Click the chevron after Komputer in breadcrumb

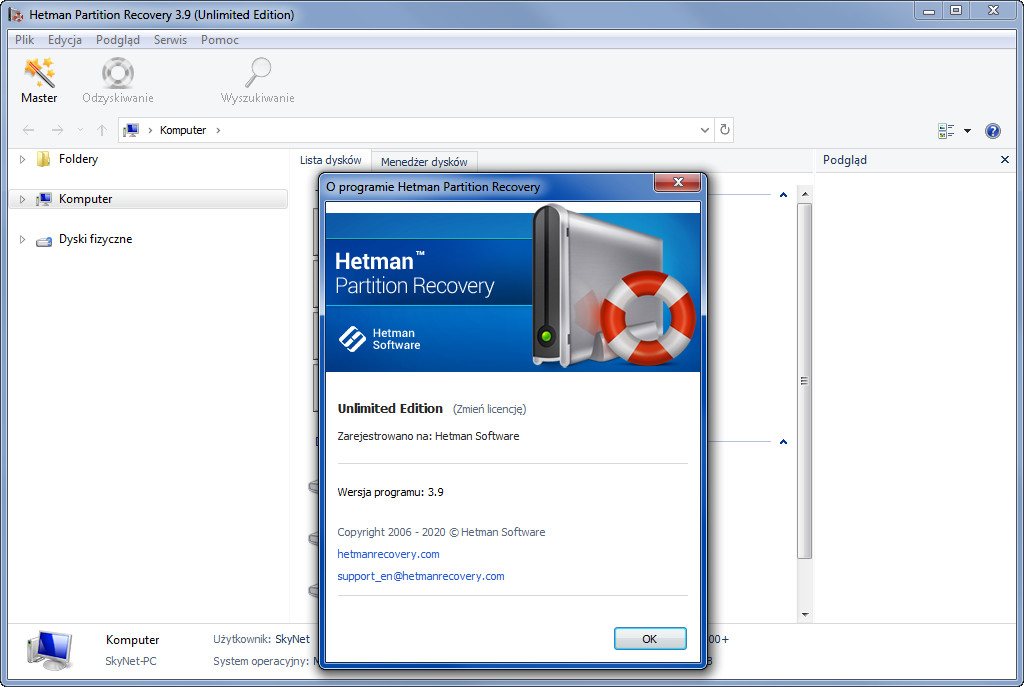(x=218, y=130)
